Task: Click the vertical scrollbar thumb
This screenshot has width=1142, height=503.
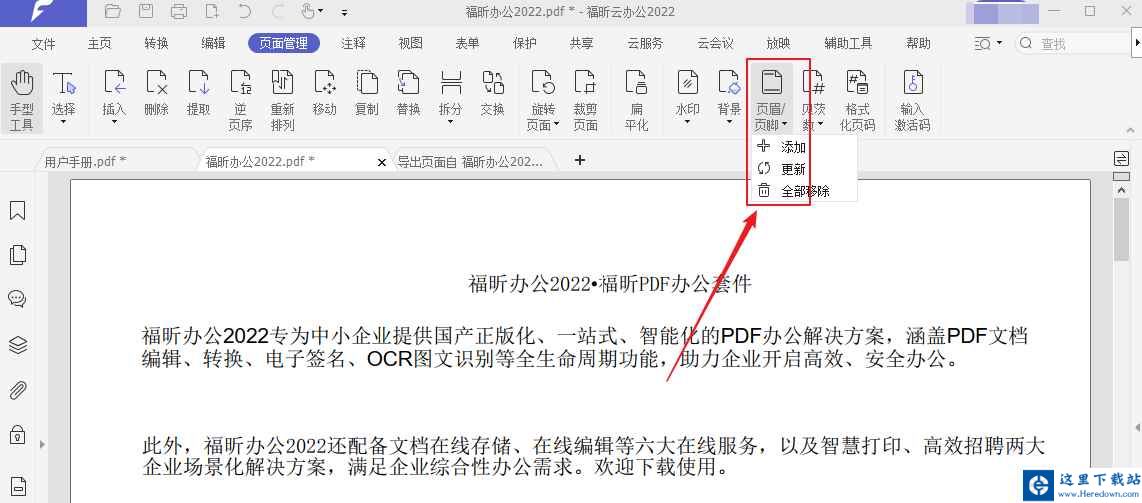Action: 1122,228
